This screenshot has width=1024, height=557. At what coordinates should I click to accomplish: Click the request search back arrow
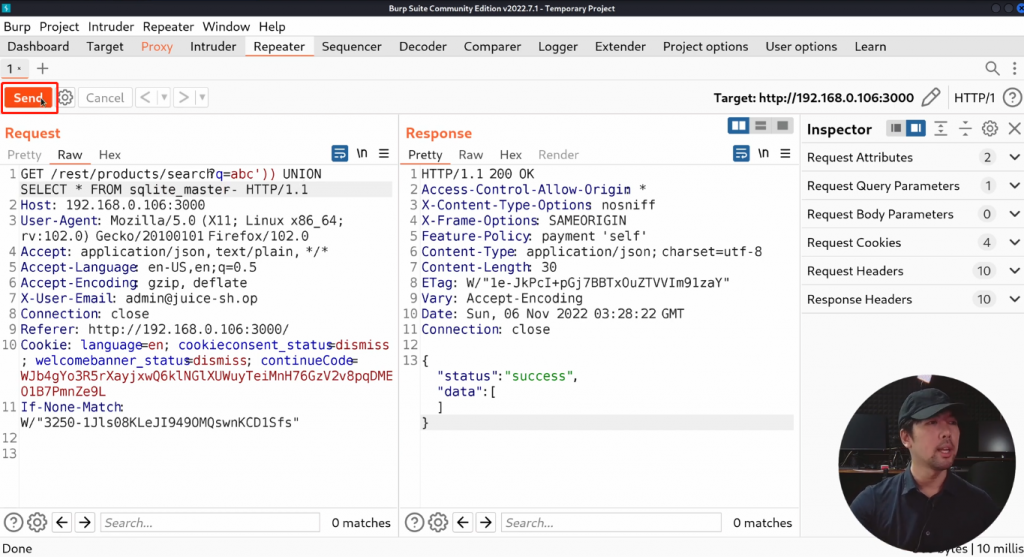[x=62, y=522]
